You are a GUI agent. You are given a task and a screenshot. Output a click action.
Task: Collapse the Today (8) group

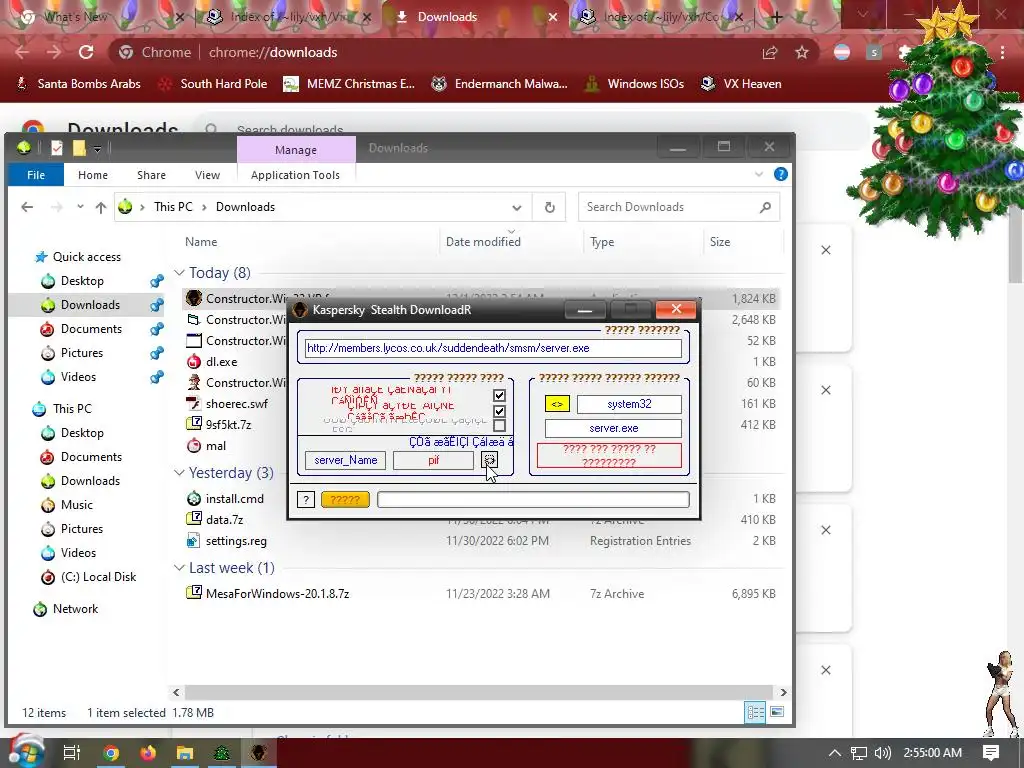[179, 272]
